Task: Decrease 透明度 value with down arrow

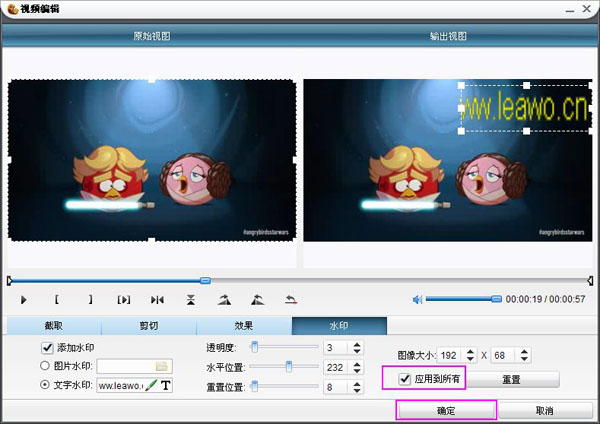Action: tap(357, 351)
